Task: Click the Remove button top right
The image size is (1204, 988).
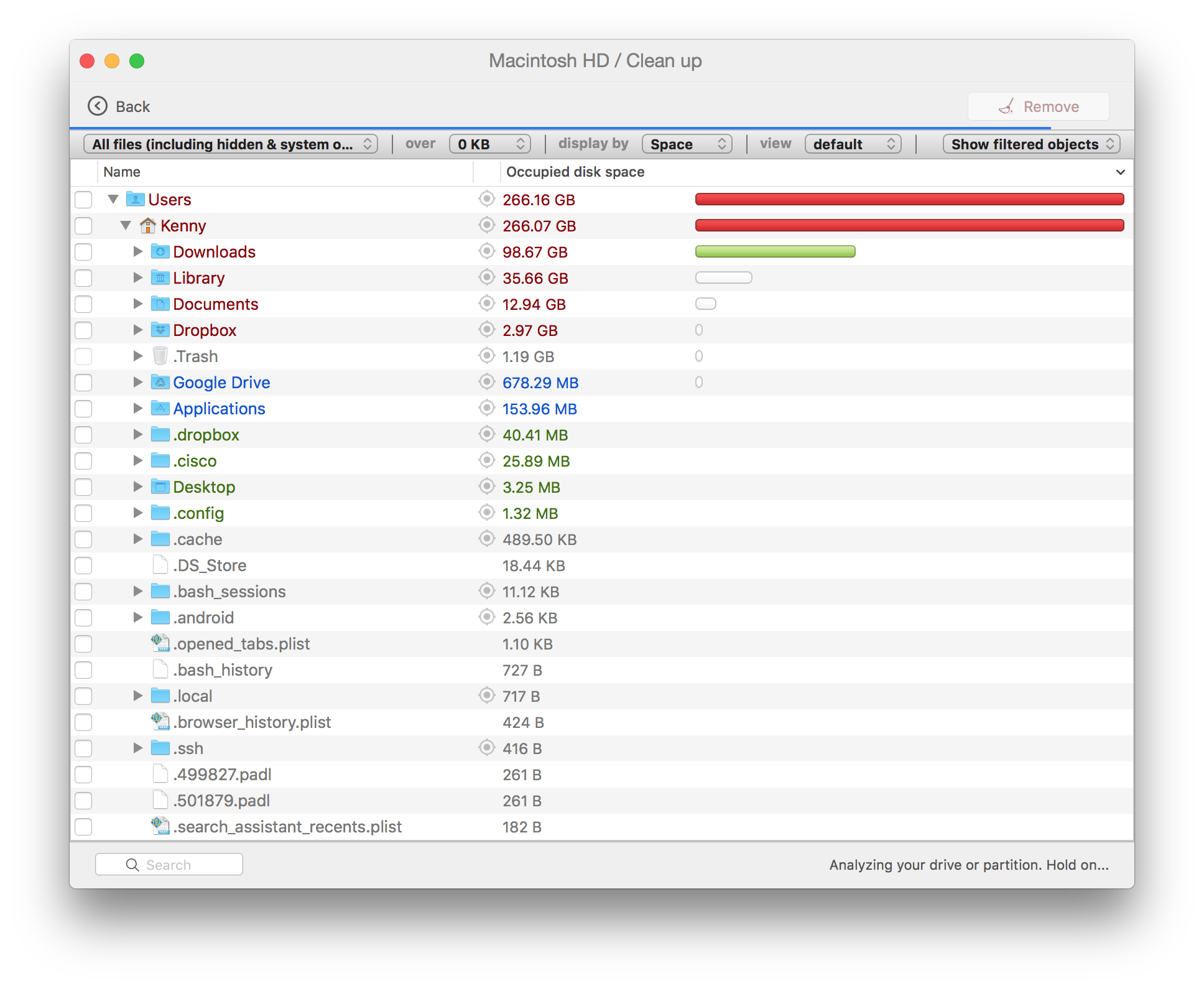Action: tap(1040, 106)
